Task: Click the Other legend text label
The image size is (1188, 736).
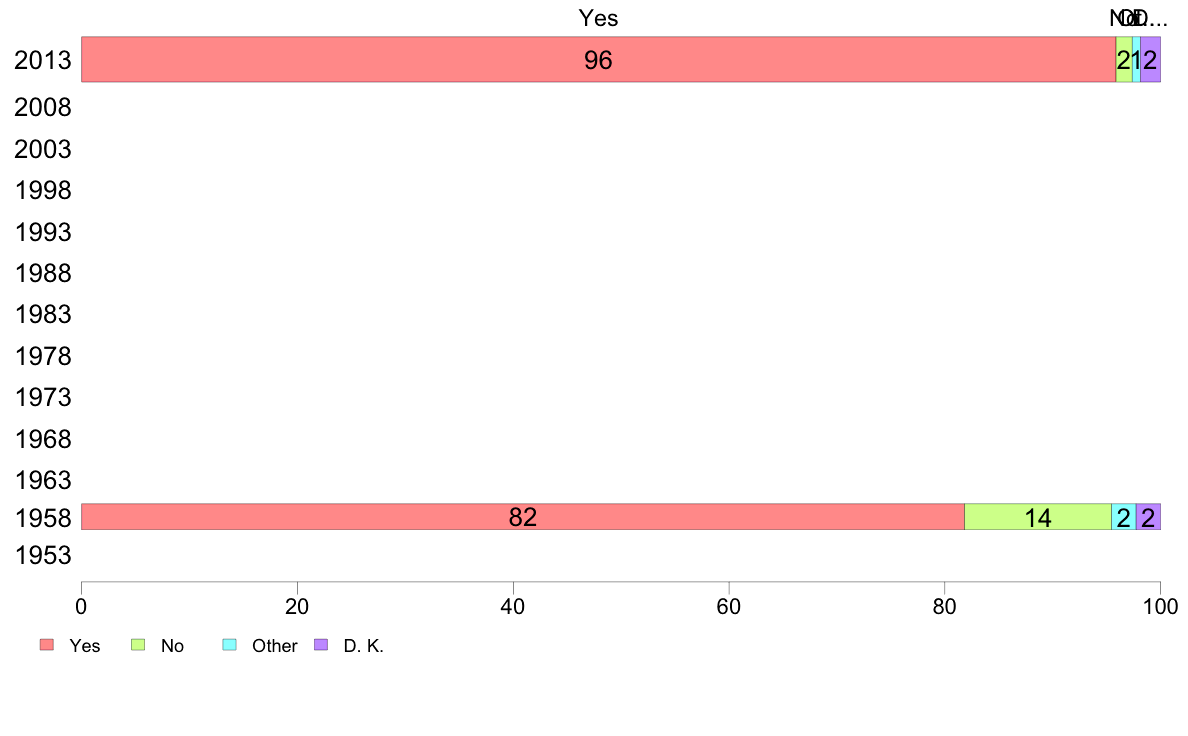Action: pyautogui.click(x=274, y=646)
